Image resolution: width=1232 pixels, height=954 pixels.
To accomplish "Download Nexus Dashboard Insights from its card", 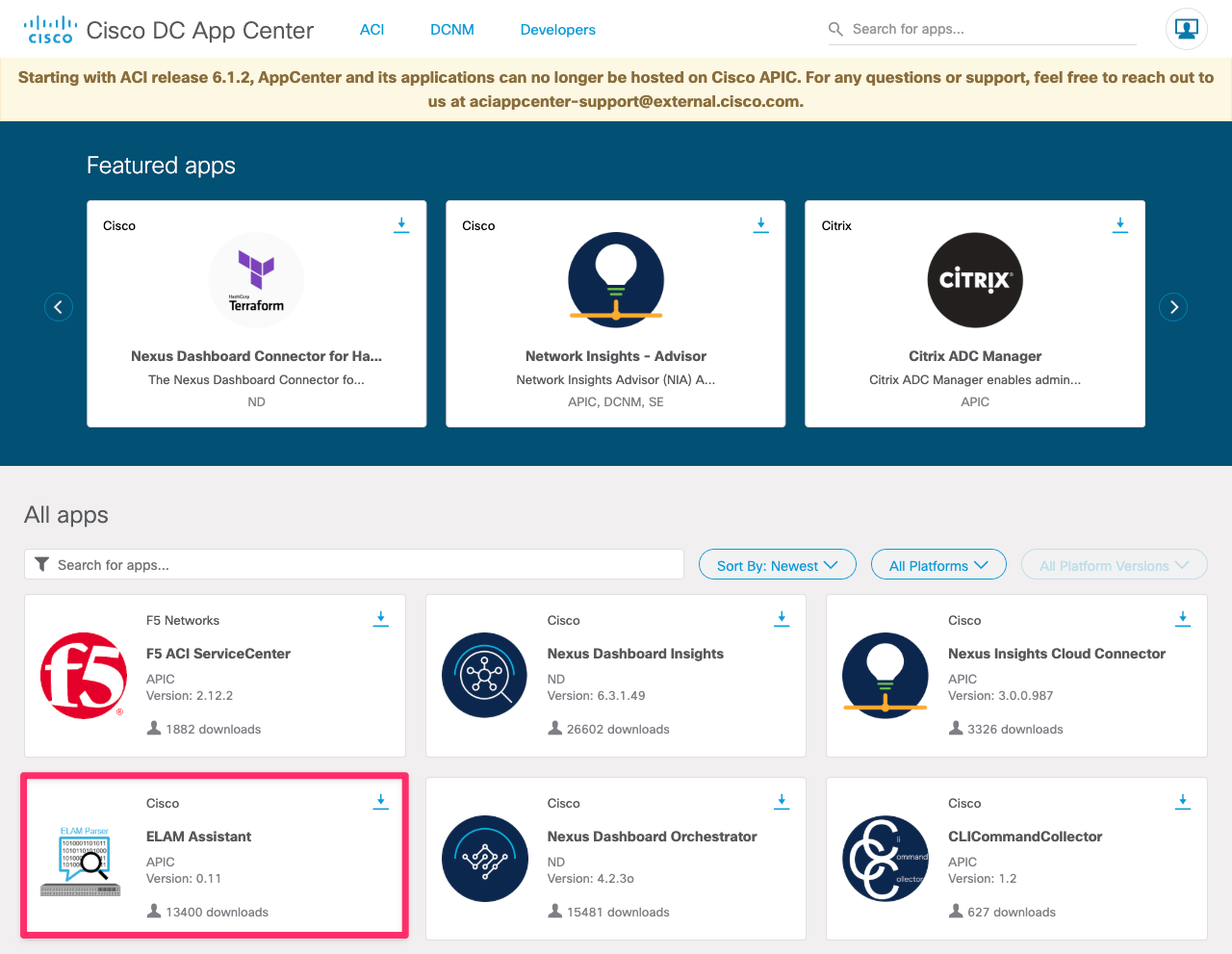I will tap(782, 619).
